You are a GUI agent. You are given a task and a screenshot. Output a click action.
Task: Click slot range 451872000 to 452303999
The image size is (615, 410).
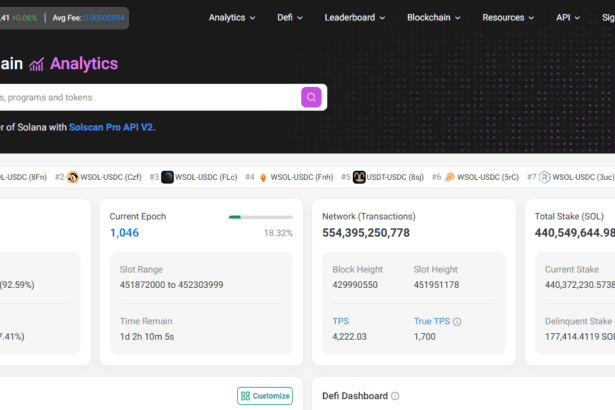pos(171,285)
